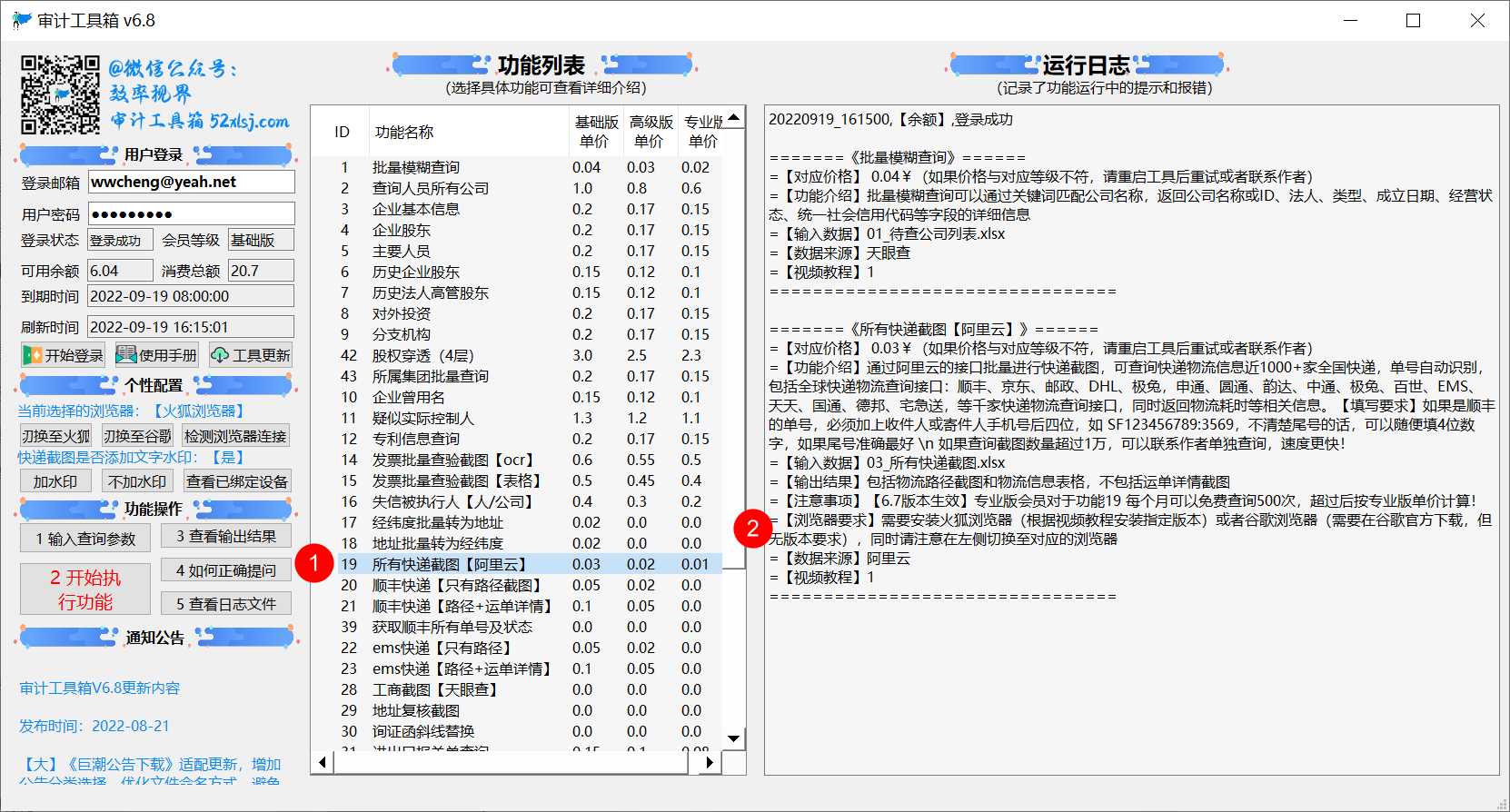This screenshot has width=1510, height=812.
Task: Open the 使用手册 manual
Action: [x=156, y=355]
